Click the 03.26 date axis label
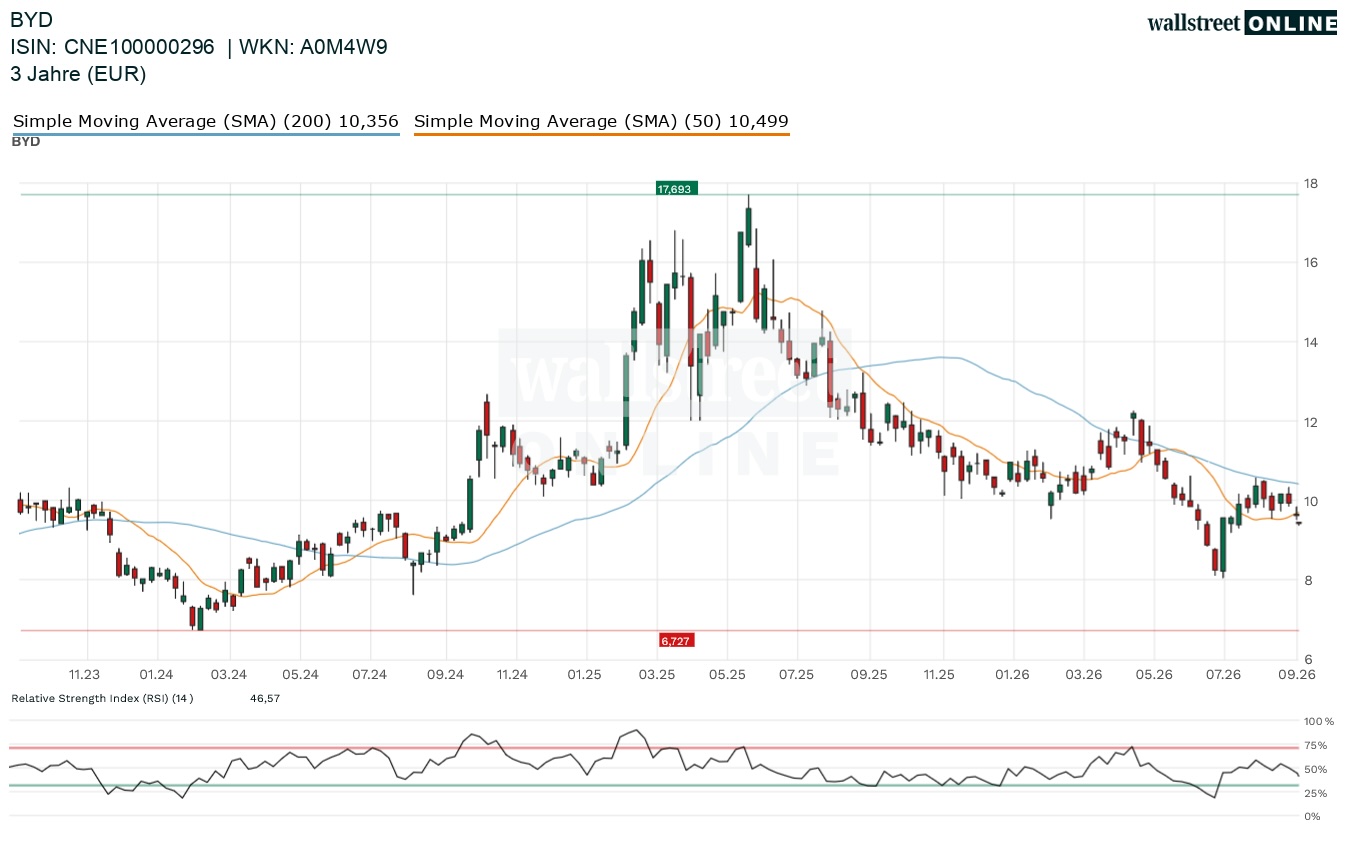 1084,675
